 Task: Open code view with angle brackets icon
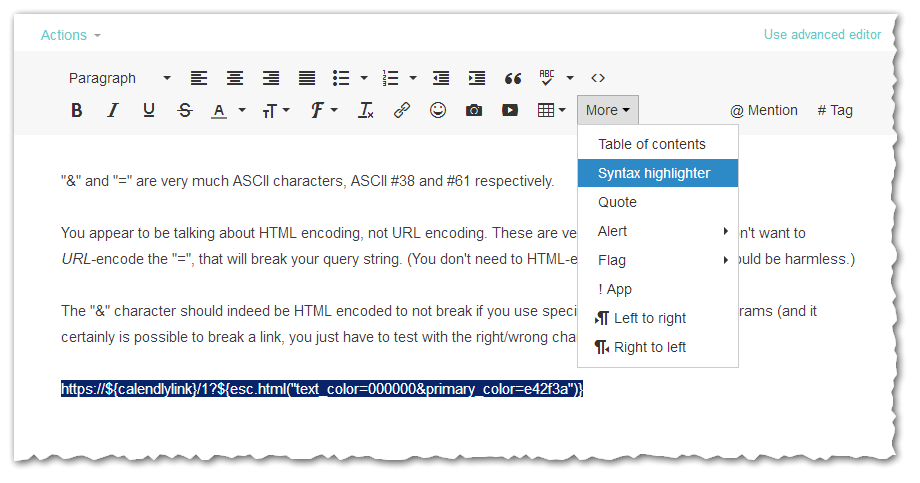[598, 78]
